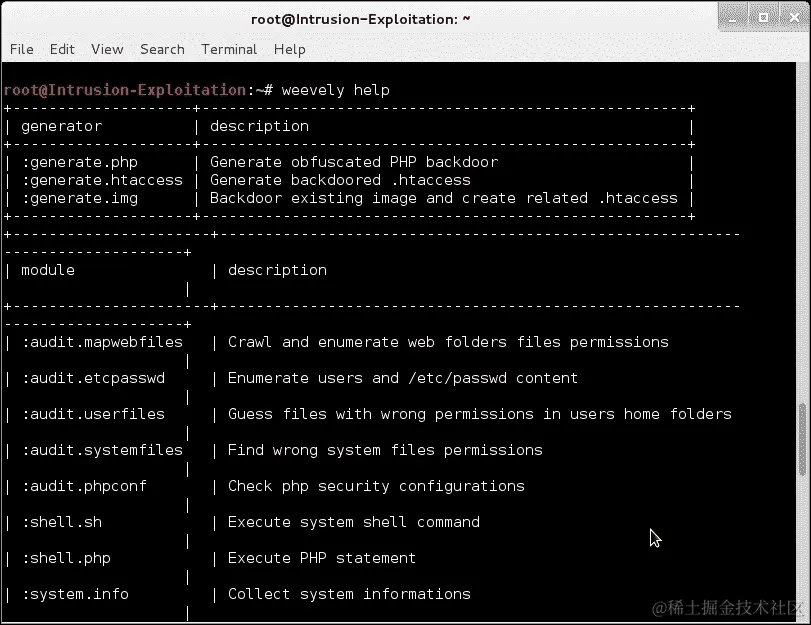Click the ':audit.mapwebfiles' module

tap(102, 343)
